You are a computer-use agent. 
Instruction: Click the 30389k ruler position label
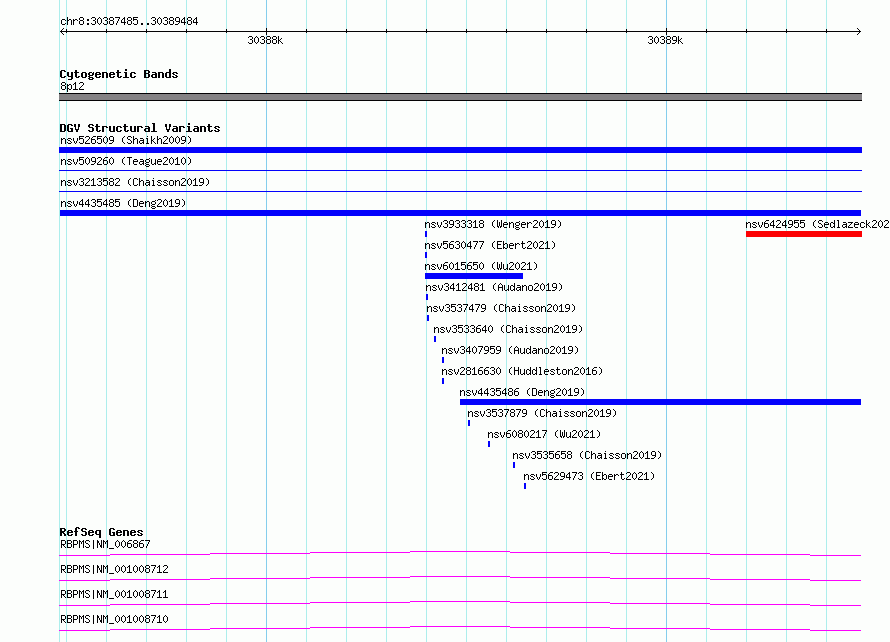(665, 40)
